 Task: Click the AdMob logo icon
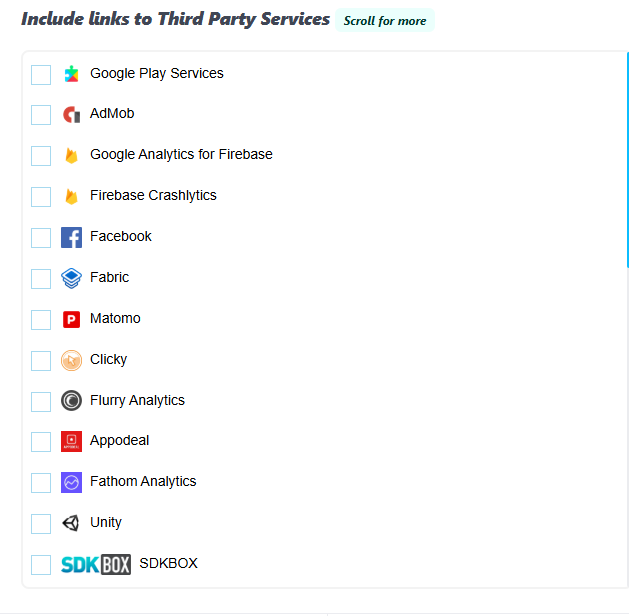pyautogui.click(x=71, y=115)
